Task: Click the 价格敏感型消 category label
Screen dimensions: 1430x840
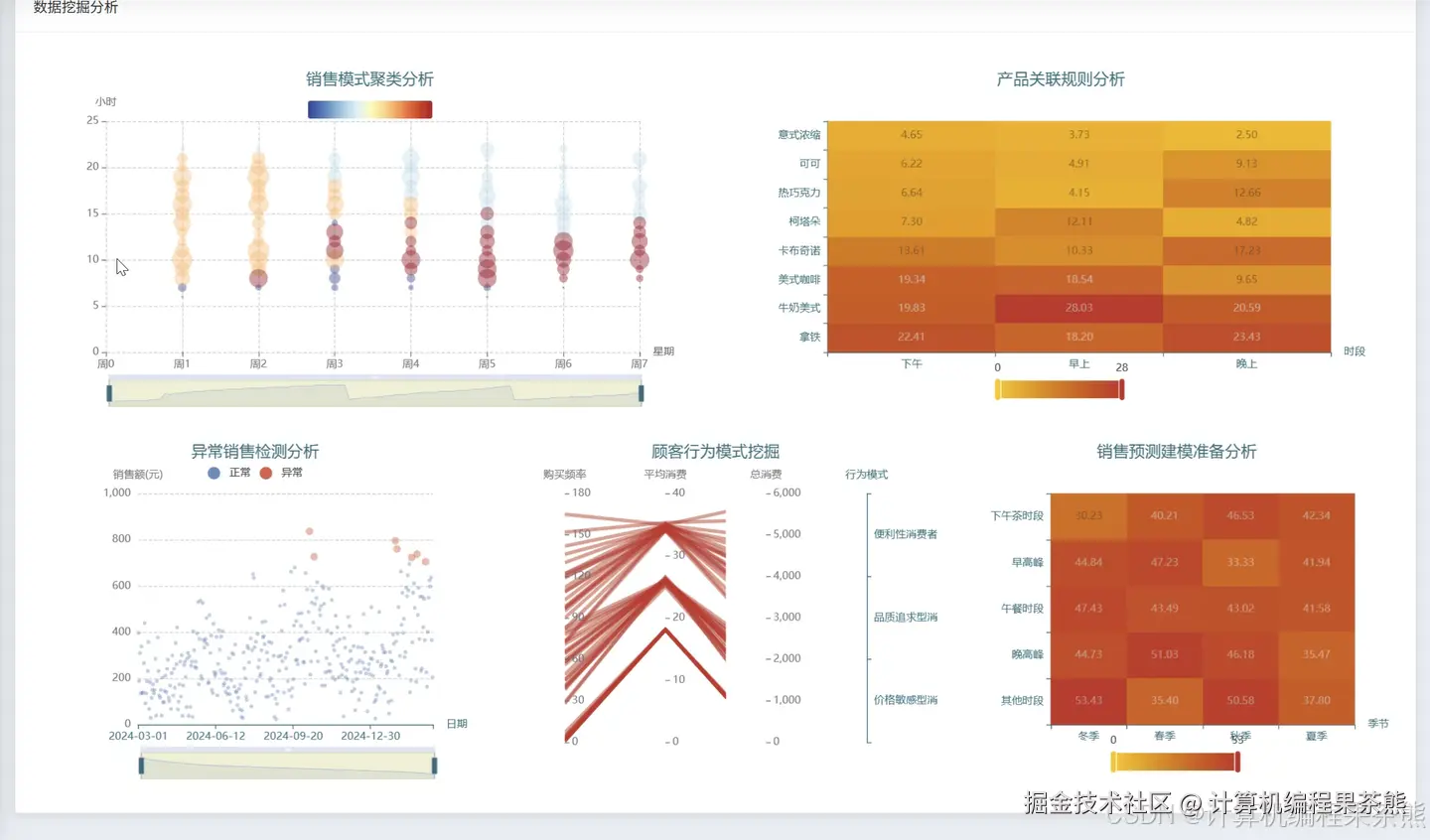Action: pos(906,700)
